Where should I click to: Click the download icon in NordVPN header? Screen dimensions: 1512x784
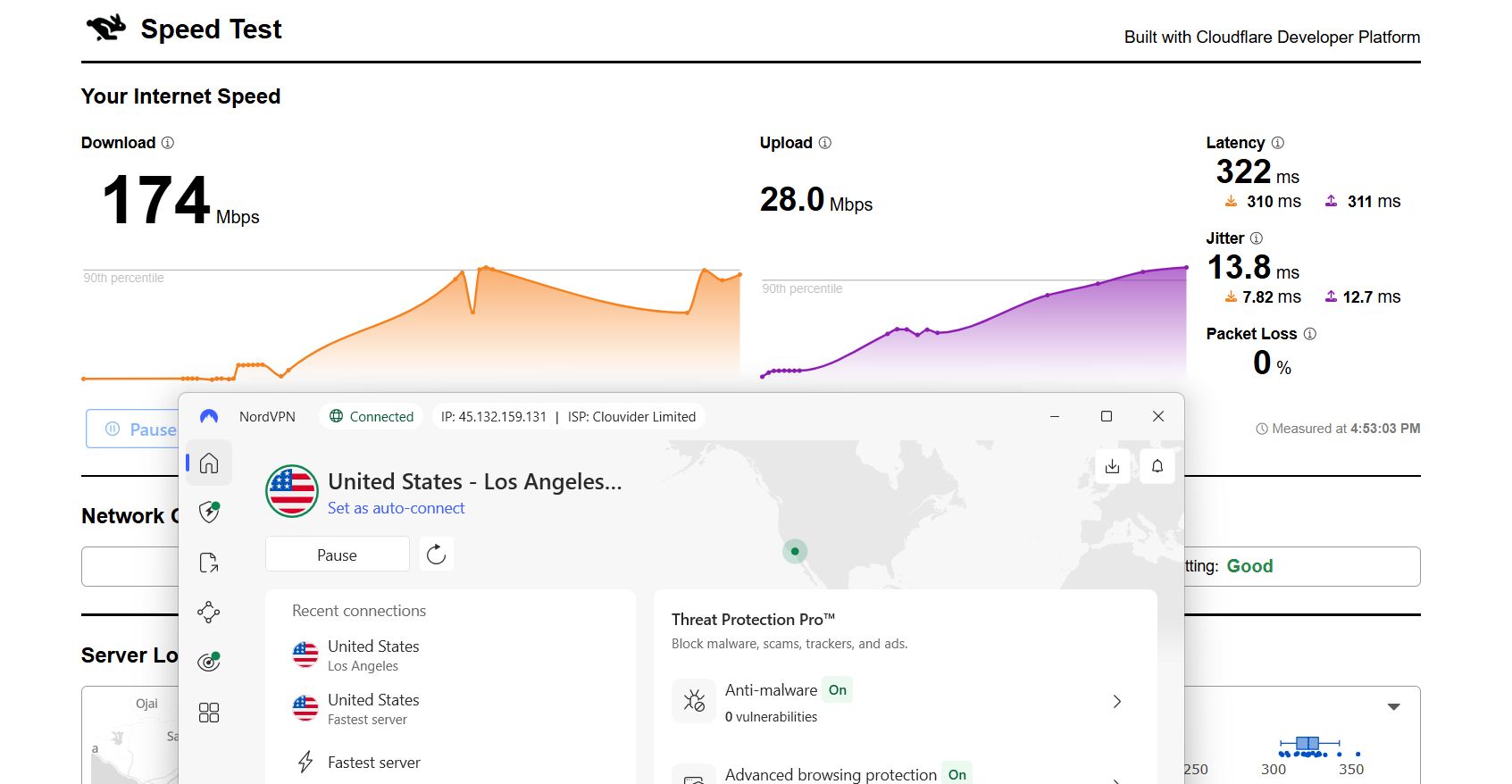coord(1112,466)
